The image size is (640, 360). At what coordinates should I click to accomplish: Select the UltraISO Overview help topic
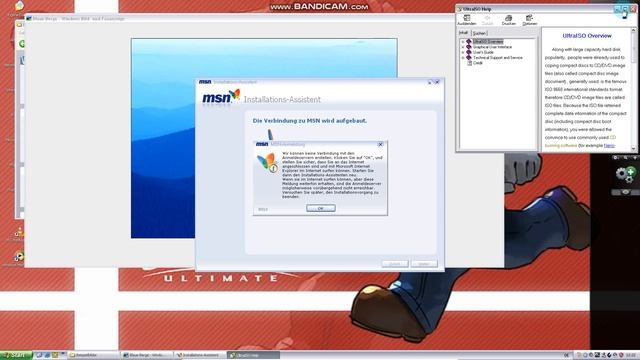(488, 42)
